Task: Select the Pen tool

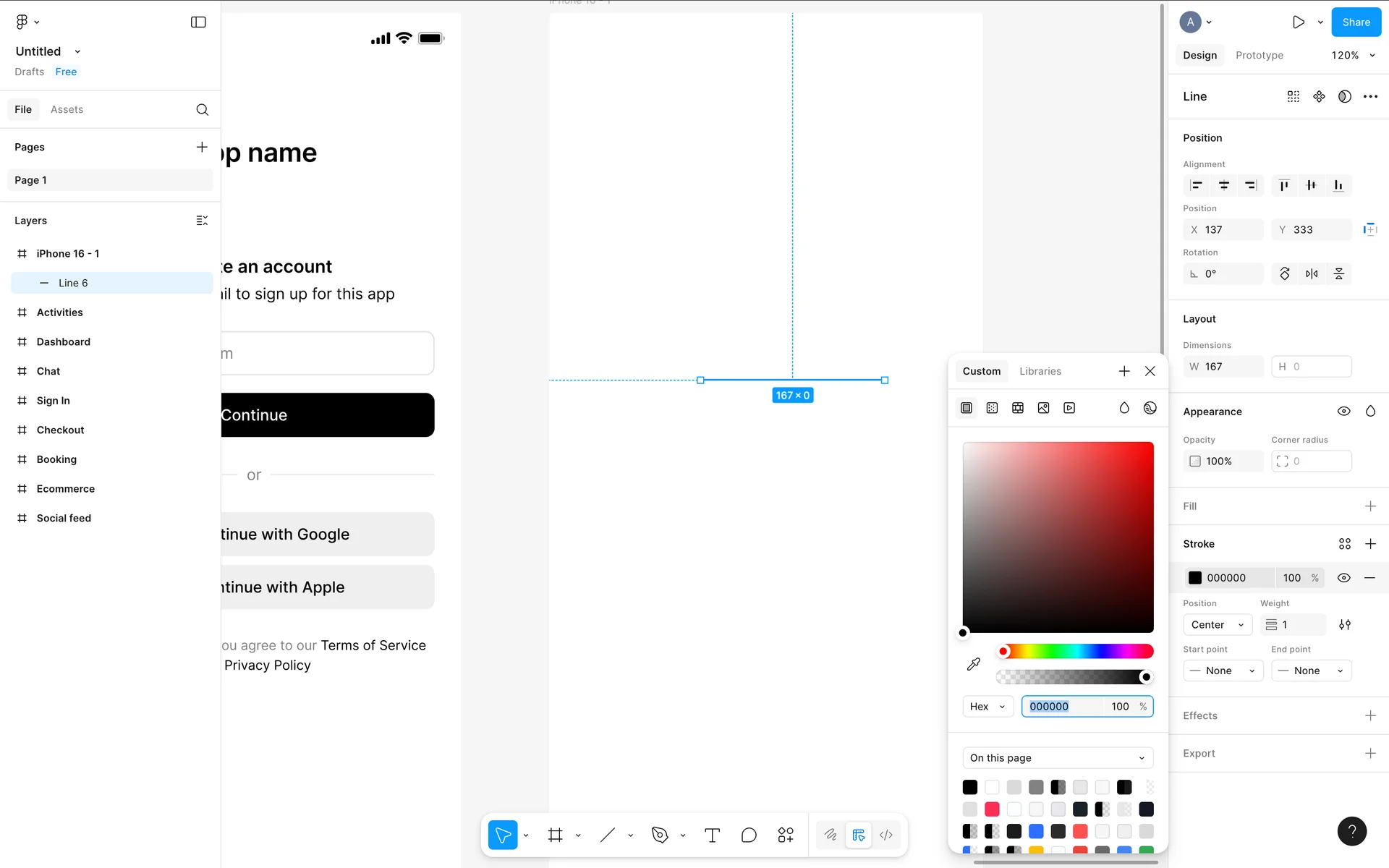Action: (x=659, y=835)
